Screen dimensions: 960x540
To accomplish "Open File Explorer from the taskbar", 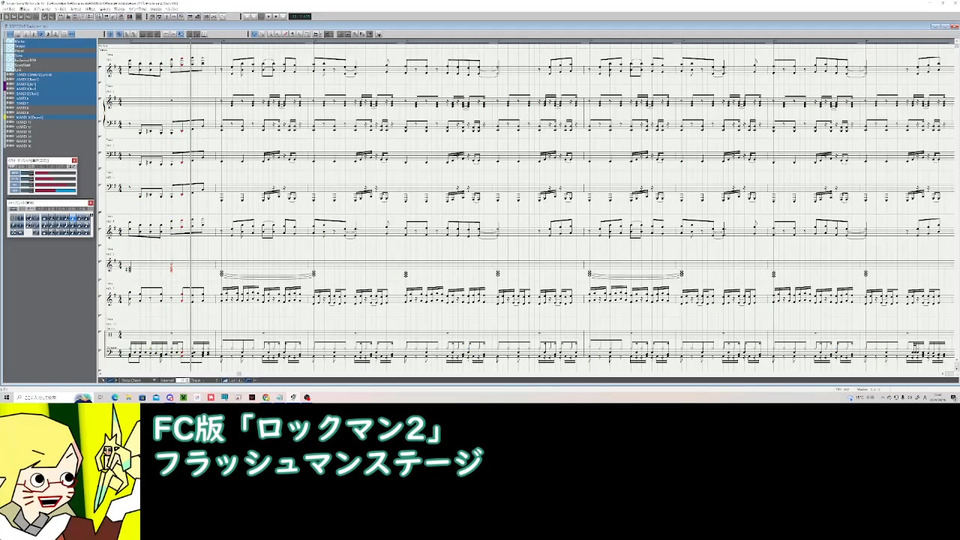I will pos(129,397).
